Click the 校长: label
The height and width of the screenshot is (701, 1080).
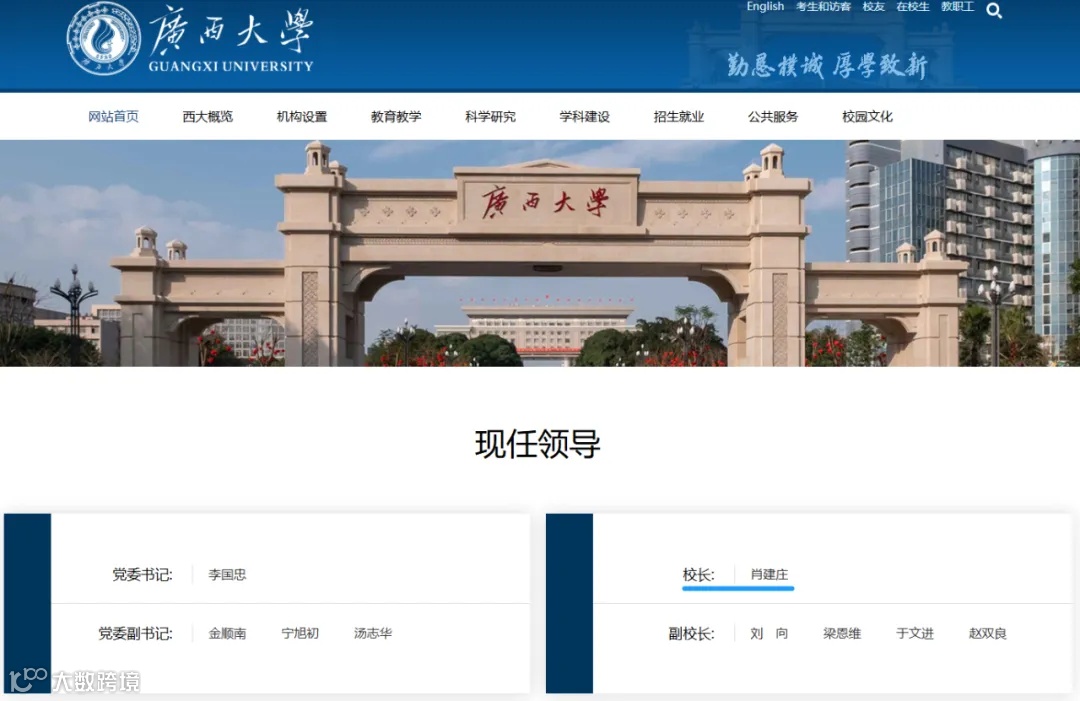[x=698, y=574]
